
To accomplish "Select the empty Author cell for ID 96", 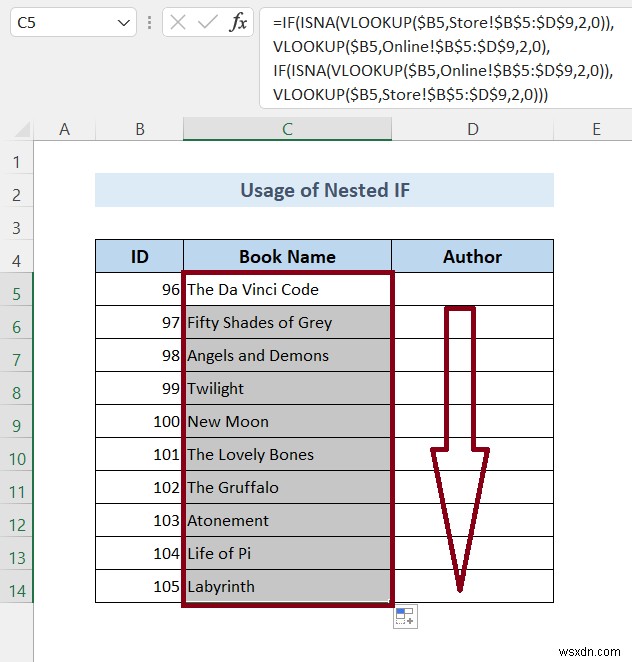I will [x=472, y=289].
